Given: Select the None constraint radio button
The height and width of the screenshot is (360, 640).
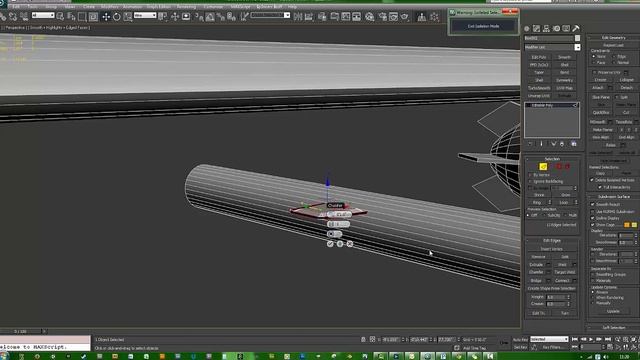Looking at the screenshot, I should tap(594, 56).
